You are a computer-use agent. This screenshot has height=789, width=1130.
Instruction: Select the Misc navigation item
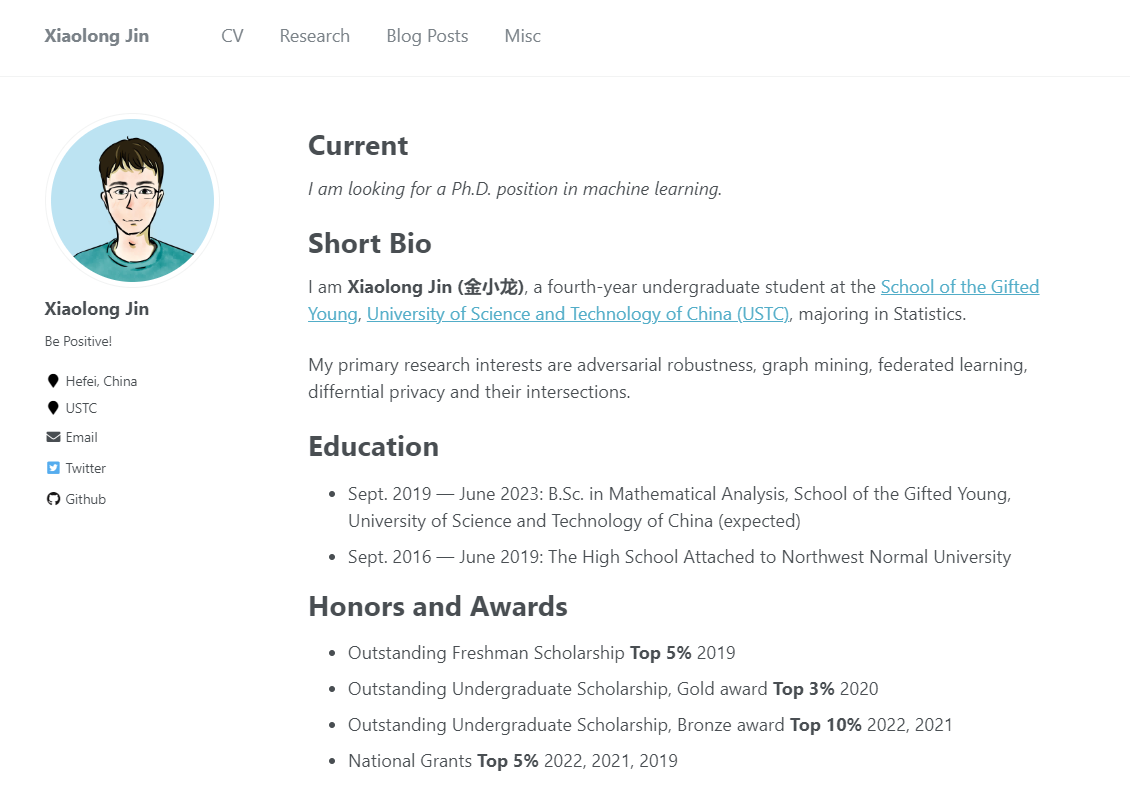[522, 36]
